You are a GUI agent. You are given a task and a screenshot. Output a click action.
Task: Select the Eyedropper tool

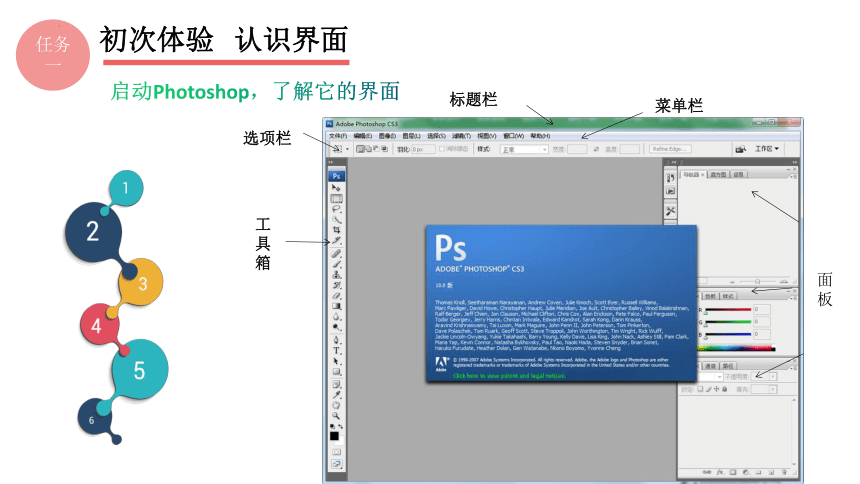click(x=336, y=395)
